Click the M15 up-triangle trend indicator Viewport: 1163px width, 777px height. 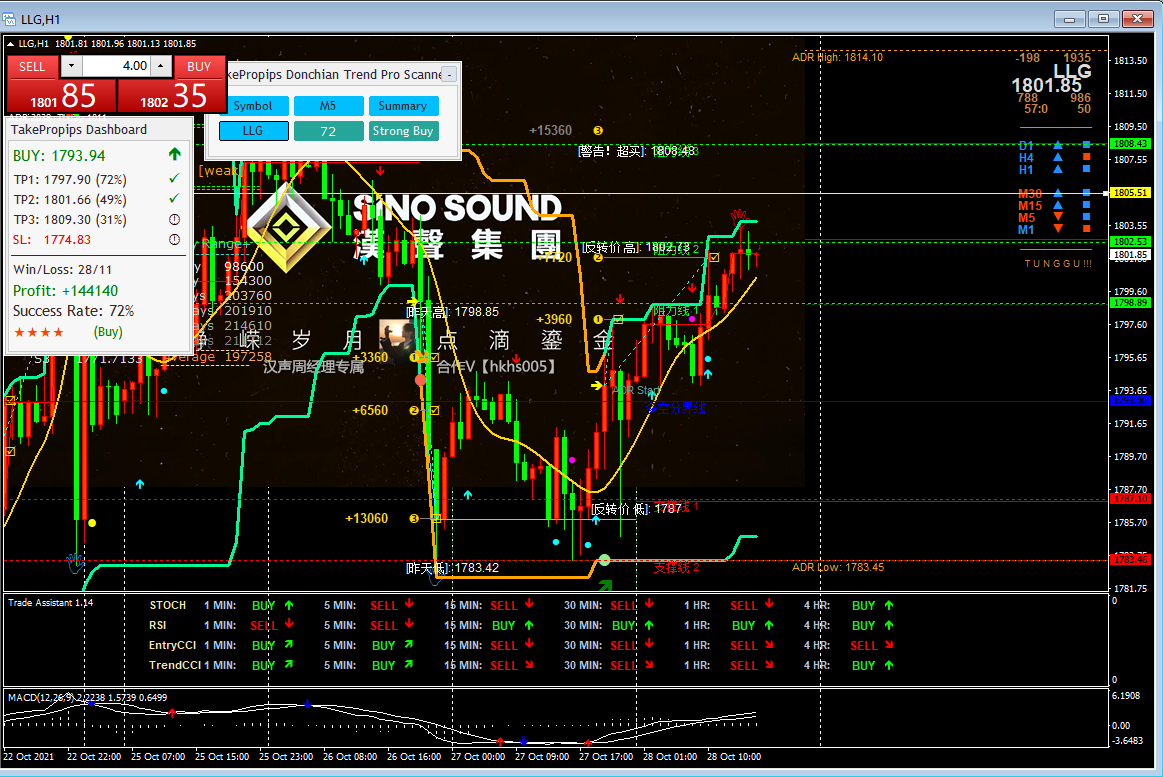coord(1058,205)
